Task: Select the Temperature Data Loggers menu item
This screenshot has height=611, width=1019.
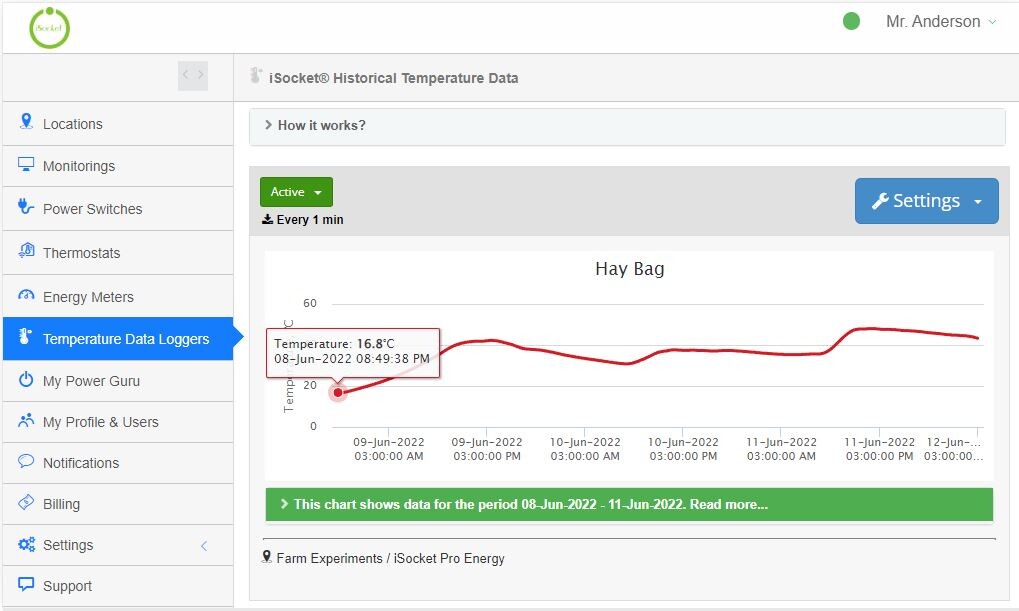Action: (118, 339)
